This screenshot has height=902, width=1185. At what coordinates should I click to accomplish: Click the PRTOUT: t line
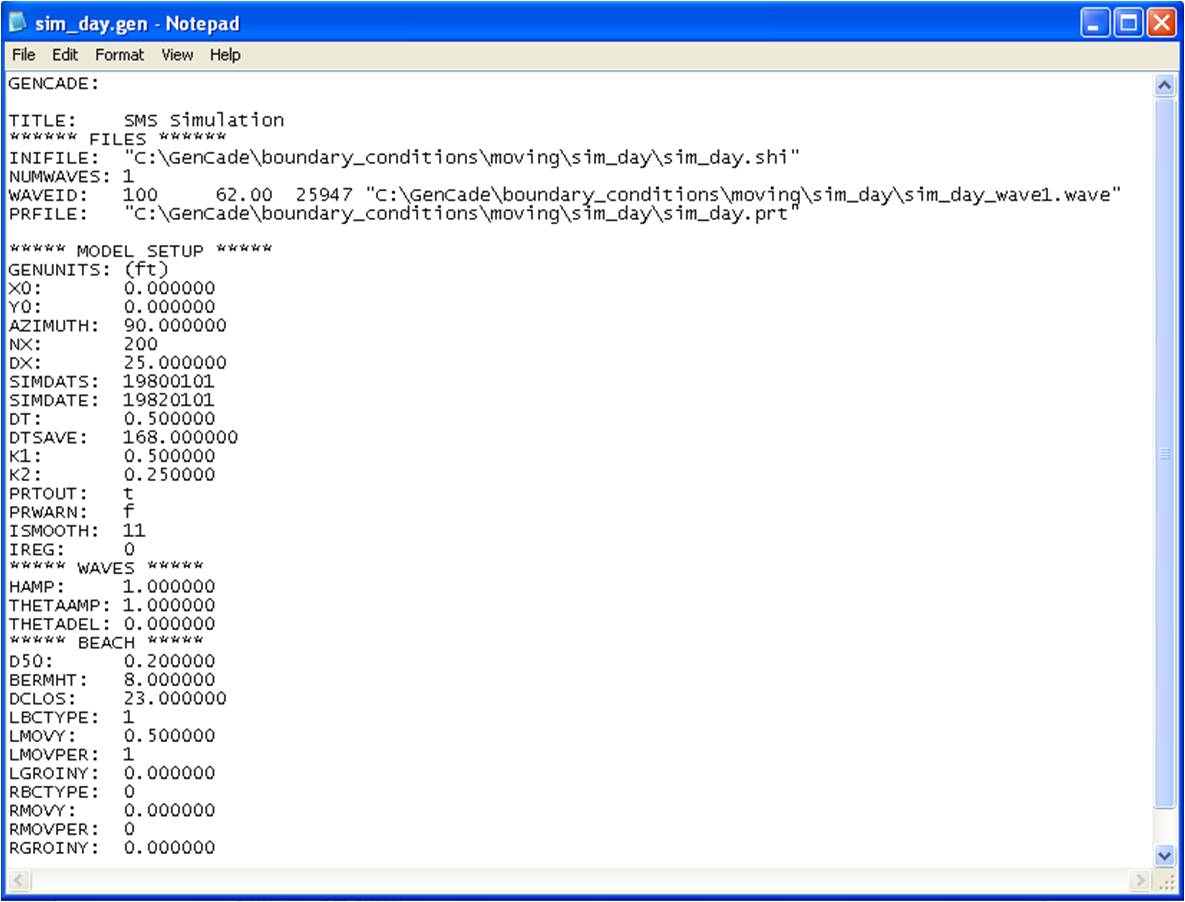coord(71,493)
